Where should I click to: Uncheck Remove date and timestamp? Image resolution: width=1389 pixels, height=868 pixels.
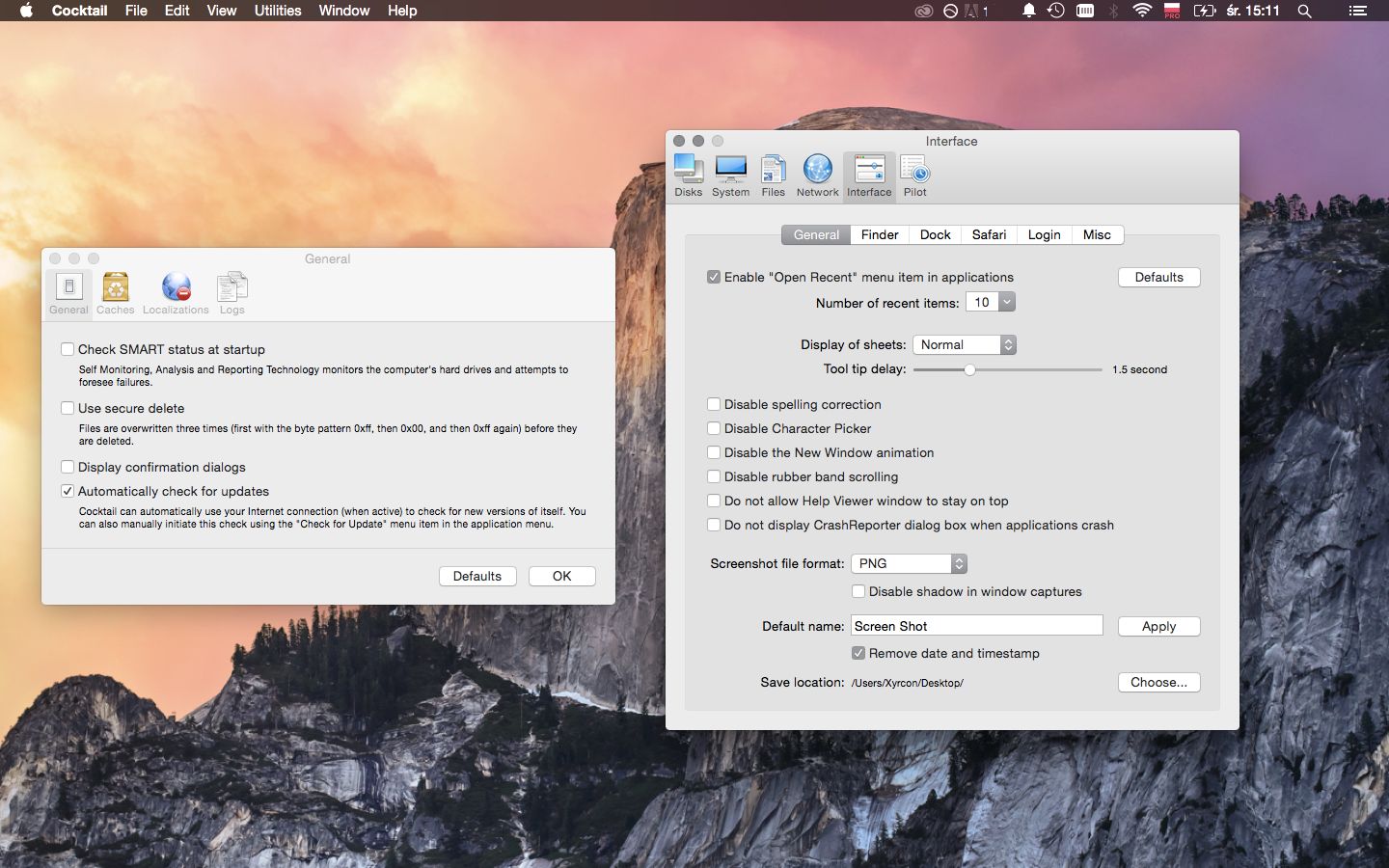tap(858, 653)
